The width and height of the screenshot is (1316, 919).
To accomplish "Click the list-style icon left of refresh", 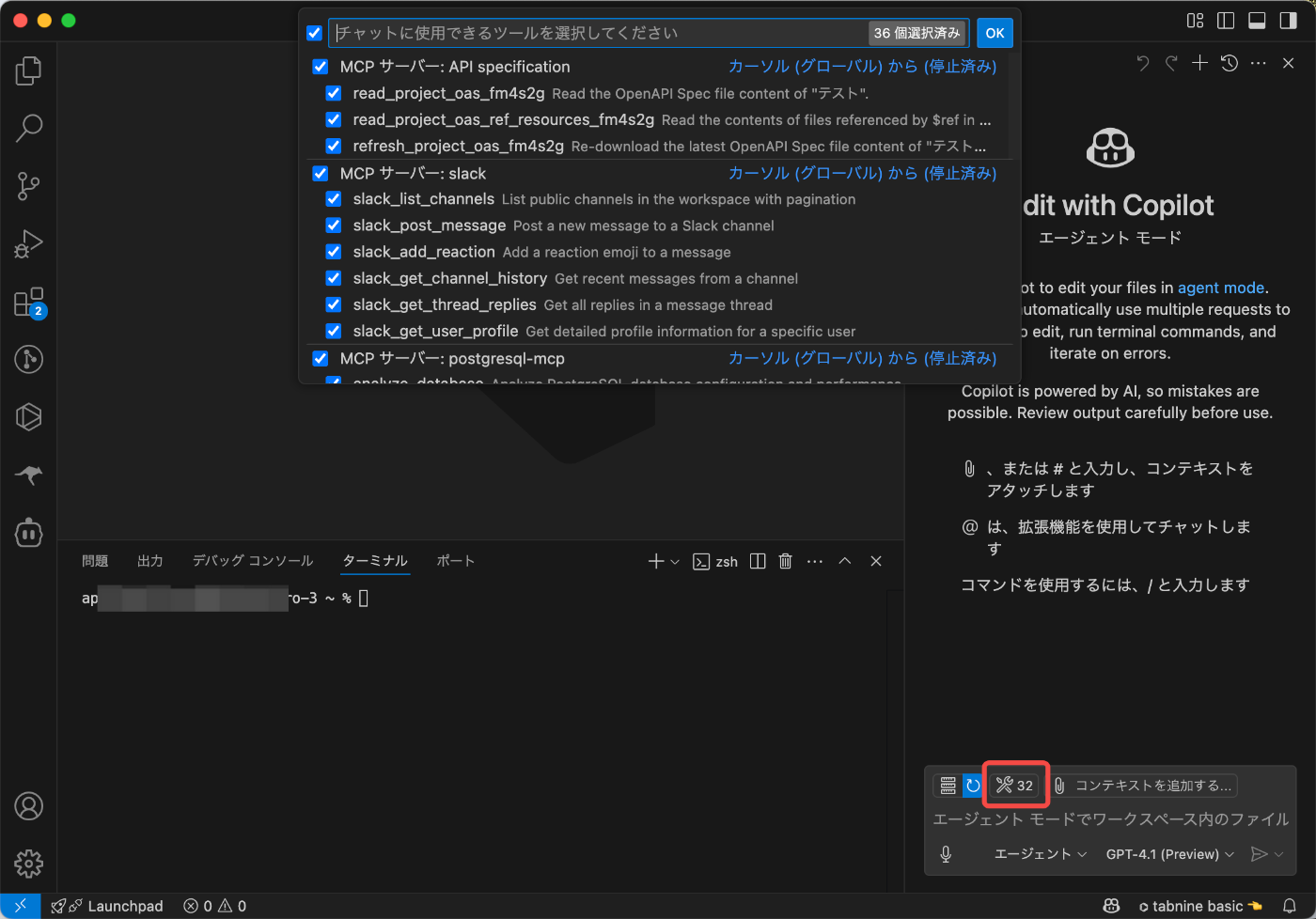I will pos(948,786).
